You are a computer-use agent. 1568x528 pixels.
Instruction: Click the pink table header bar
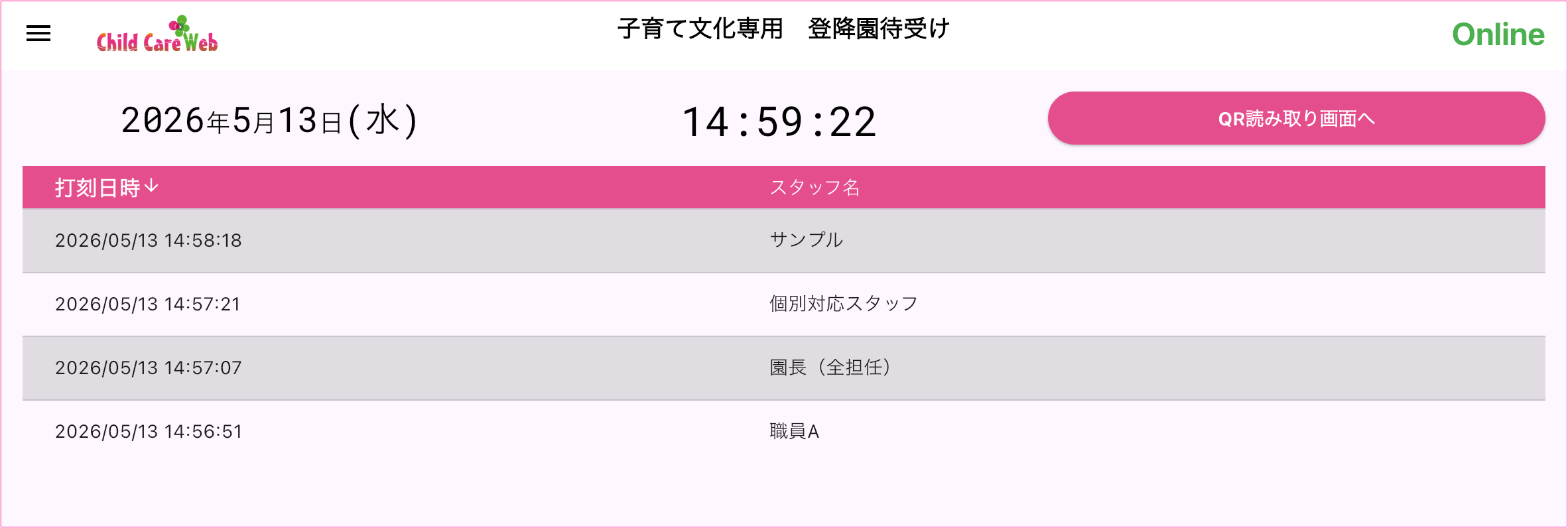pos(784,187)
